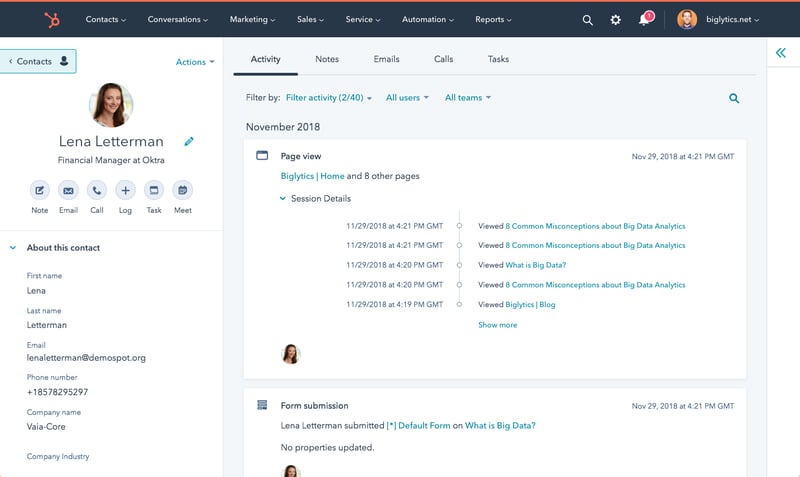This screenshot has height=477, width=800.
Task: Go back to Contacts list
Action: 38,61
